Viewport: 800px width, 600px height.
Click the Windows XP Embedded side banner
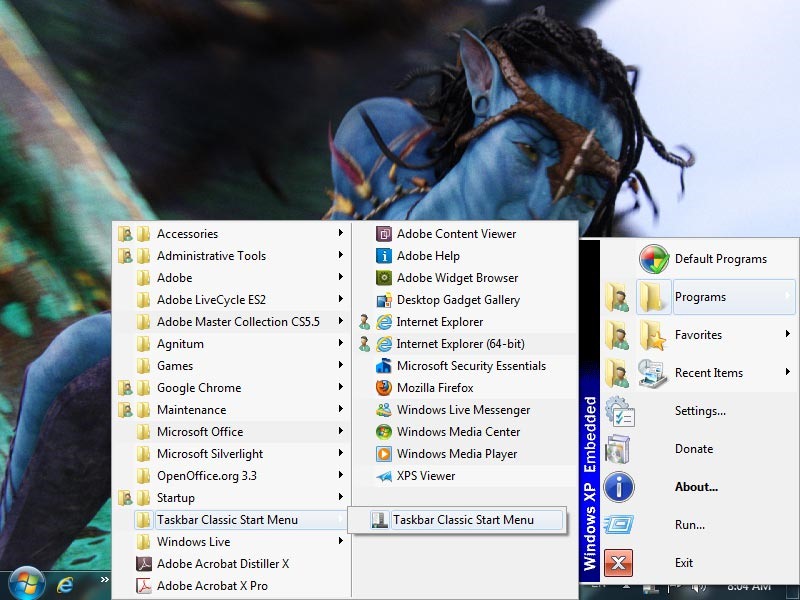[x=589, y=412]
